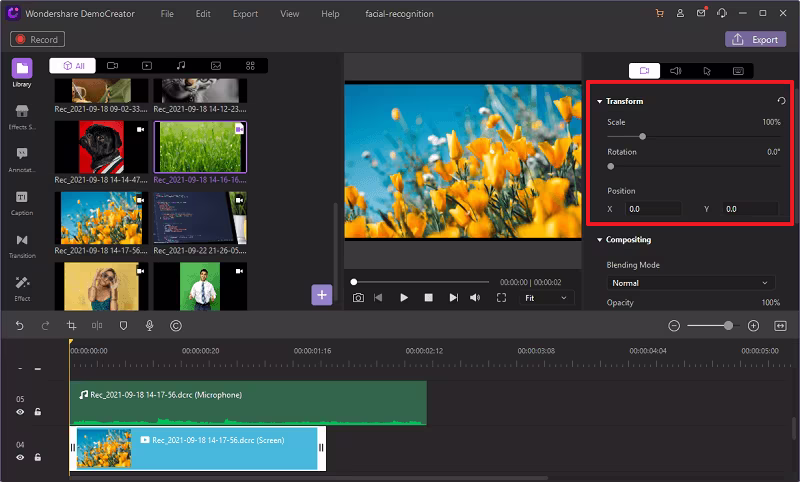Viewport: 800px width, 482px height.
Task: Fit timeline to window icon
Action: [x=780, y=325]
